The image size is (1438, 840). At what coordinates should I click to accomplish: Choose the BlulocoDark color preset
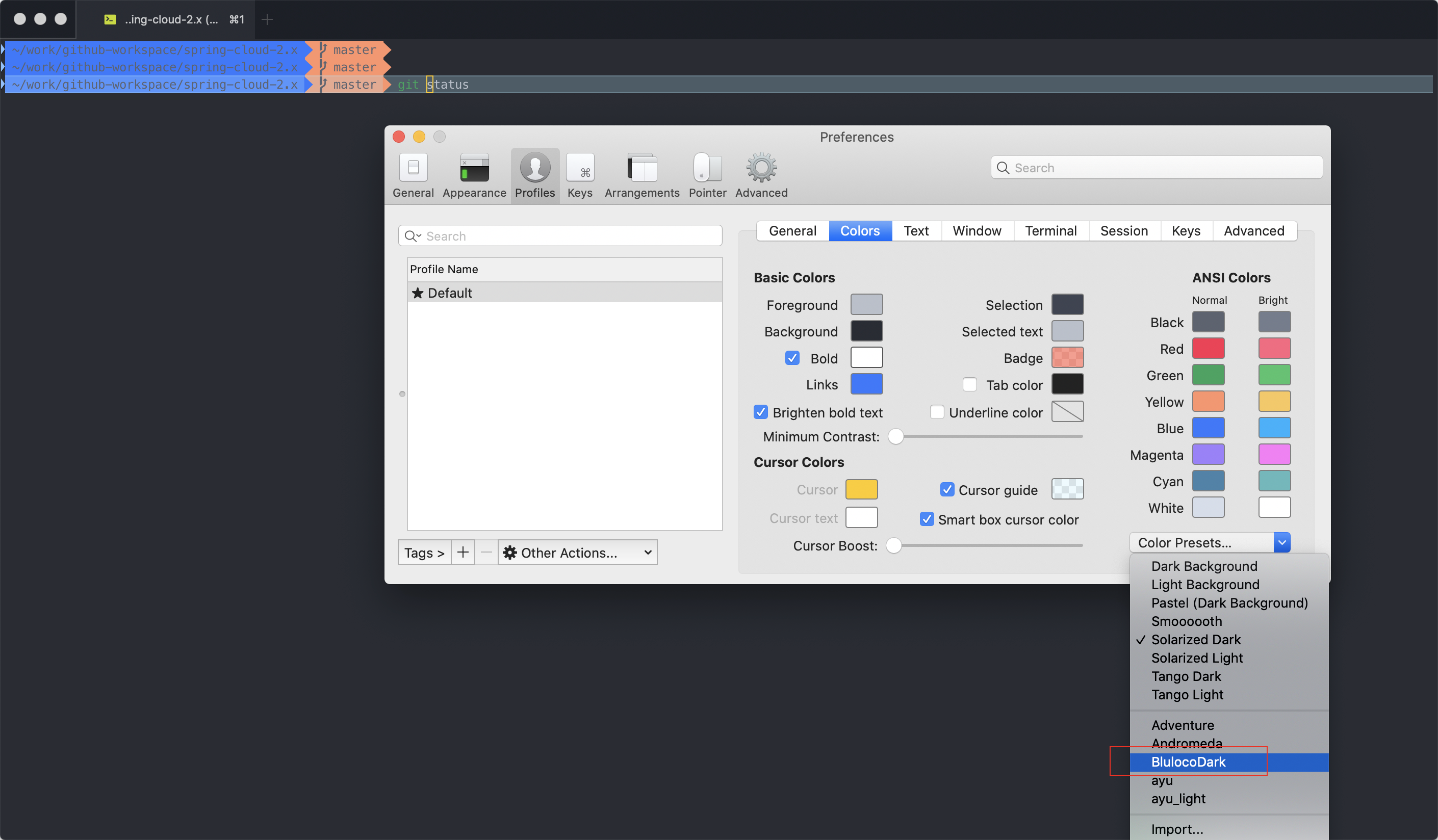coord(1188,762)
